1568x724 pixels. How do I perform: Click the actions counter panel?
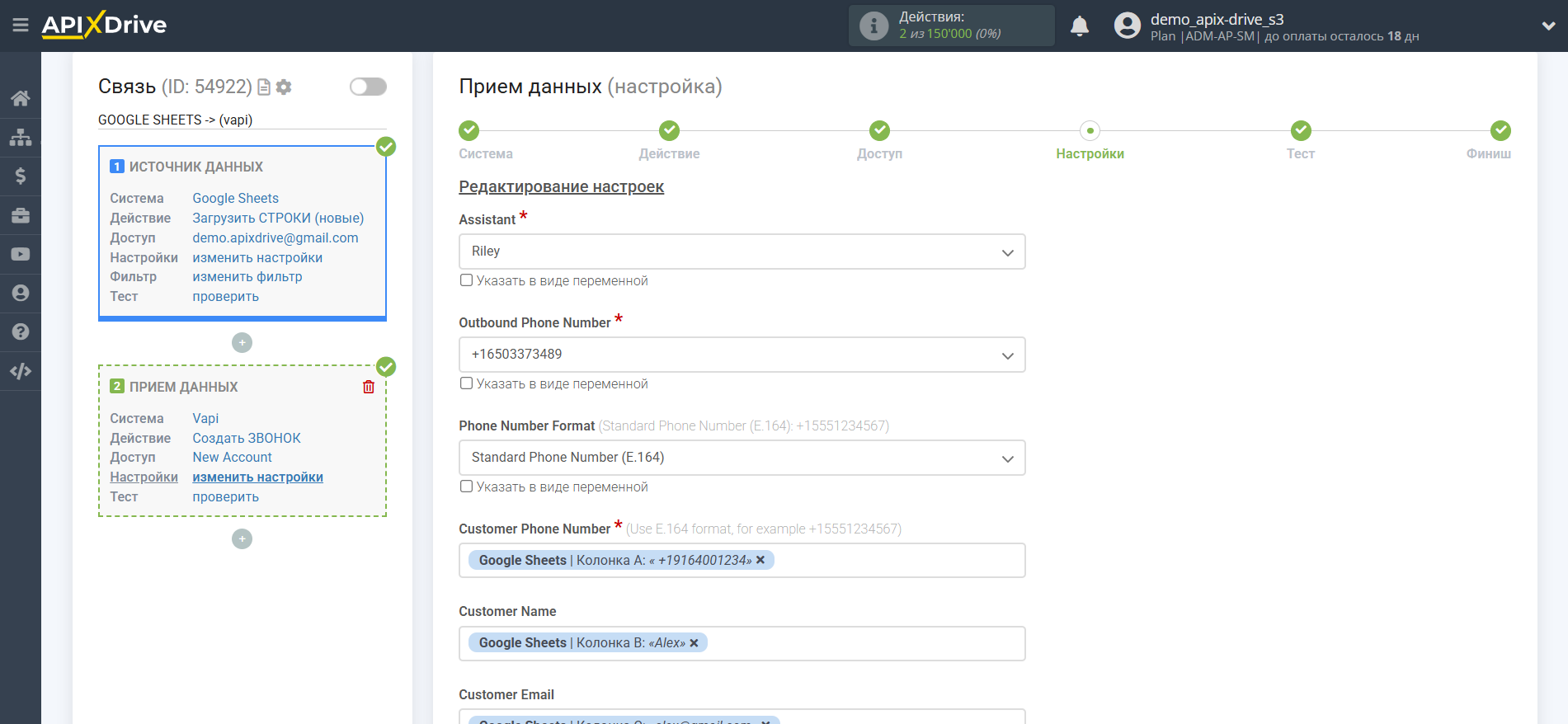pos(951,26)
